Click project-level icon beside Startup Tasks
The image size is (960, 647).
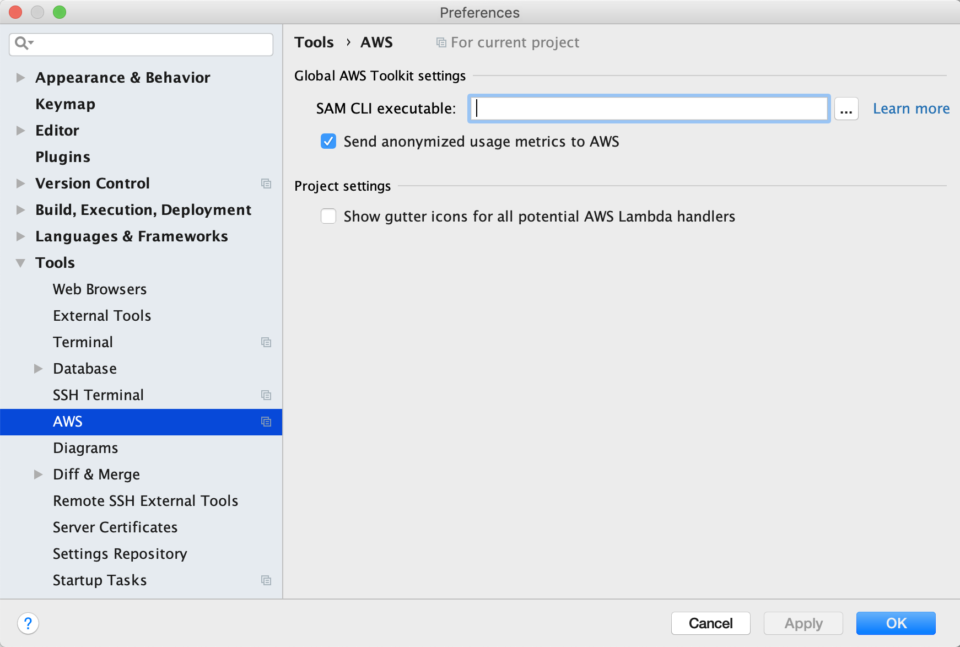[x=266, y=580]
